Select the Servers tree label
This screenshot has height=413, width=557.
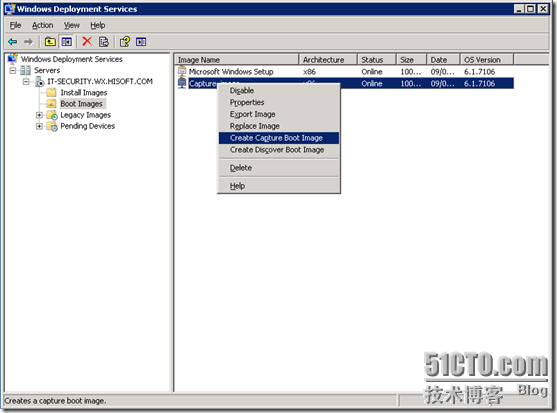(x=47, y=70)
